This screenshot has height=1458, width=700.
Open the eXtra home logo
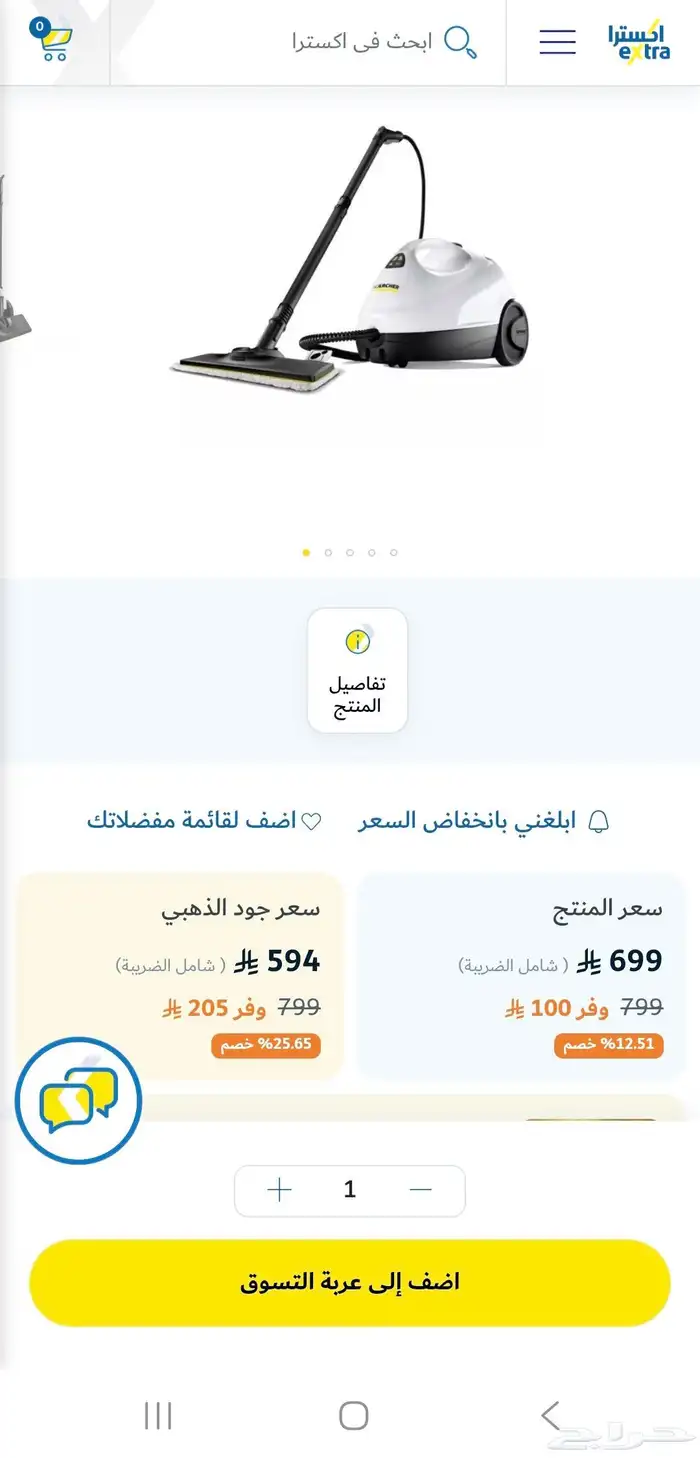640,43
